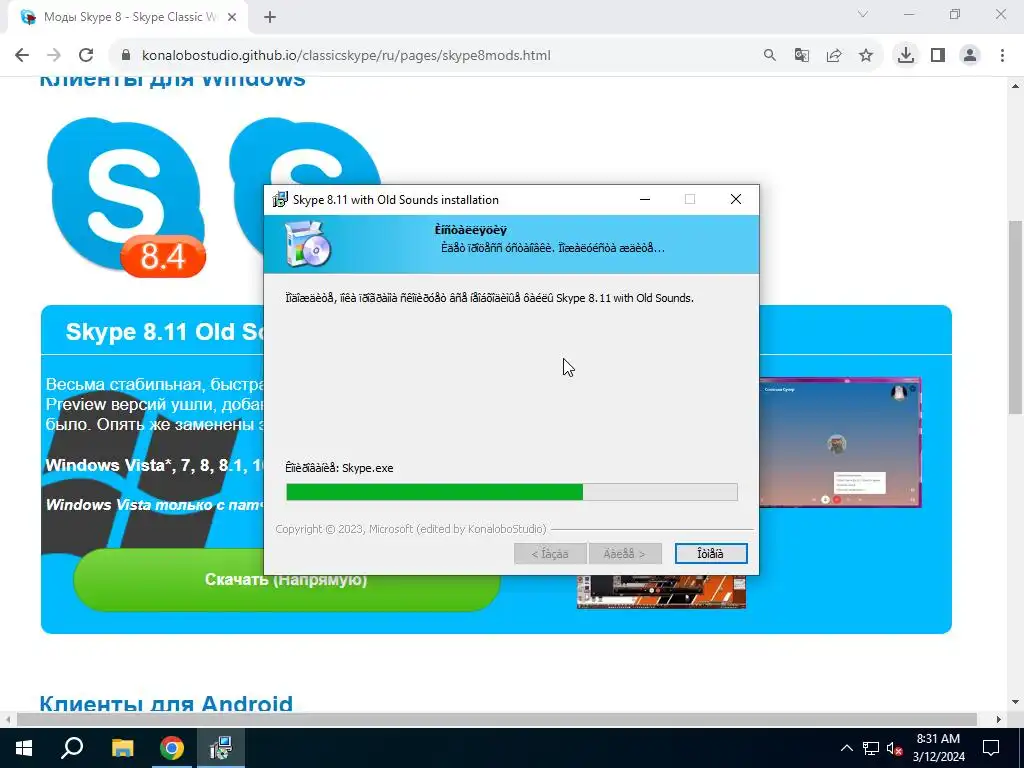This screenshot has width=1024, height=768.
Task: Click the Chrome icon in the taskbar
Action: click(x=172, y=748)
